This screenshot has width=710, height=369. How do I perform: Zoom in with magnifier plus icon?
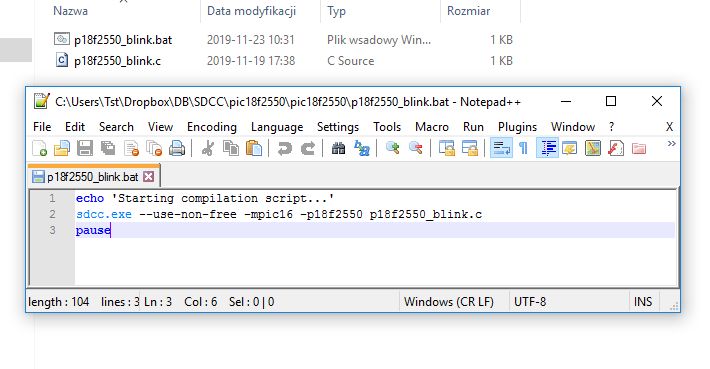tap(393, 149)
